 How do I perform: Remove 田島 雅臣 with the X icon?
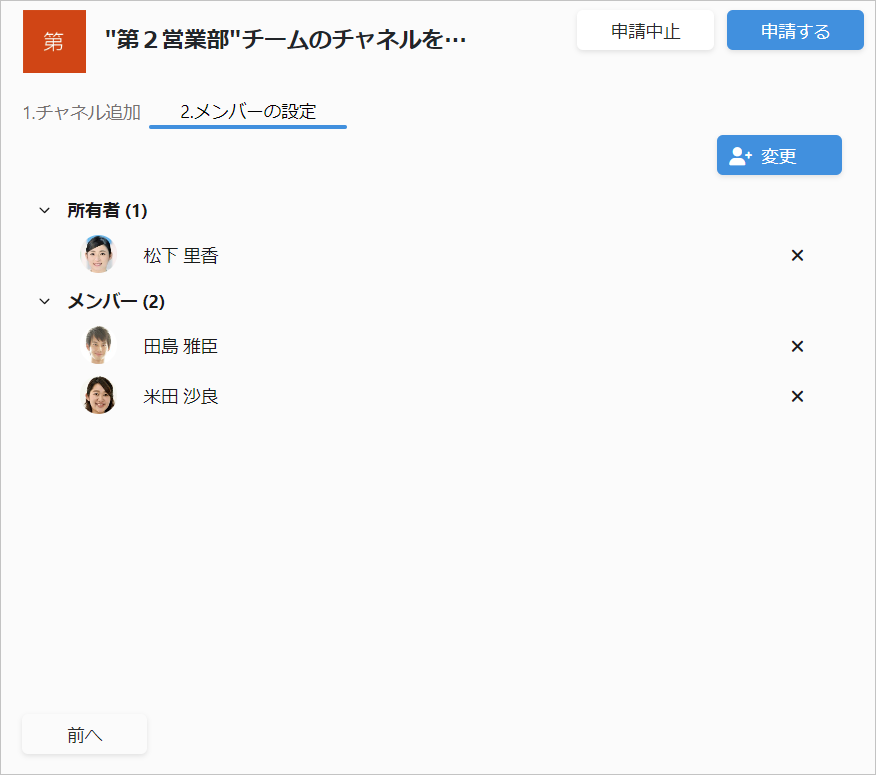797,346
